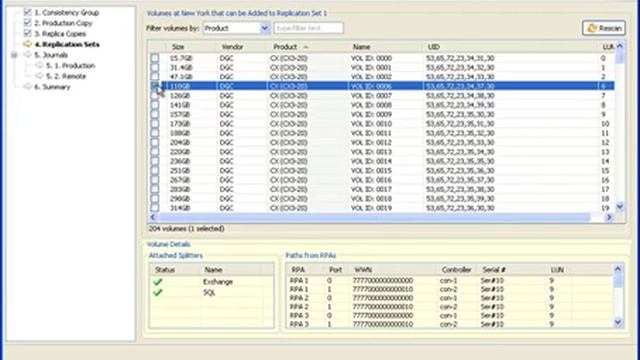Select wizard step 3. Replica Copies
The width and height of the screenshot is (640, 360).
pos(60,34)
